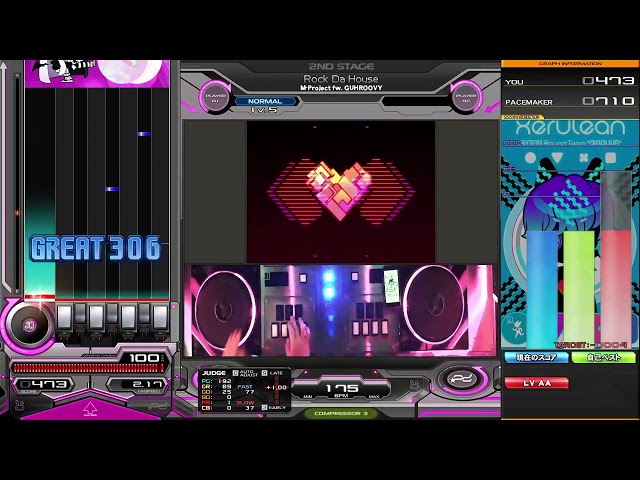Click the Rock Da House song title

point(341,79)
